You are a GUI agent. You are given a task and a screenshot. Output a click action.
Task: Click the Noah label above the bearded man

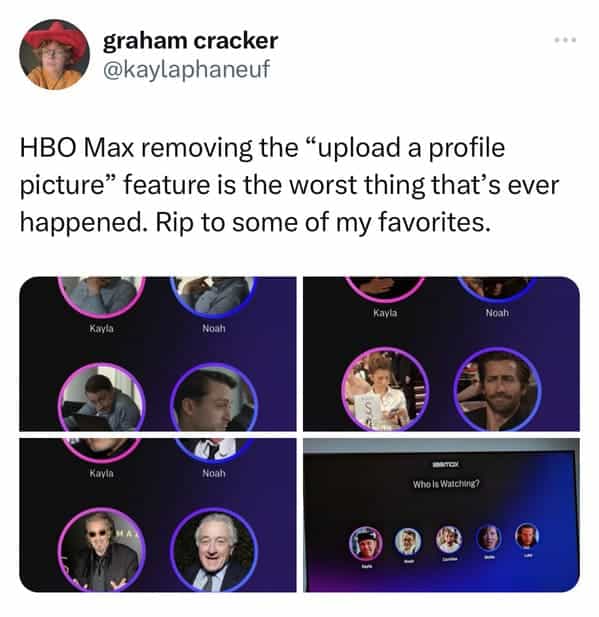pos(497,313)
